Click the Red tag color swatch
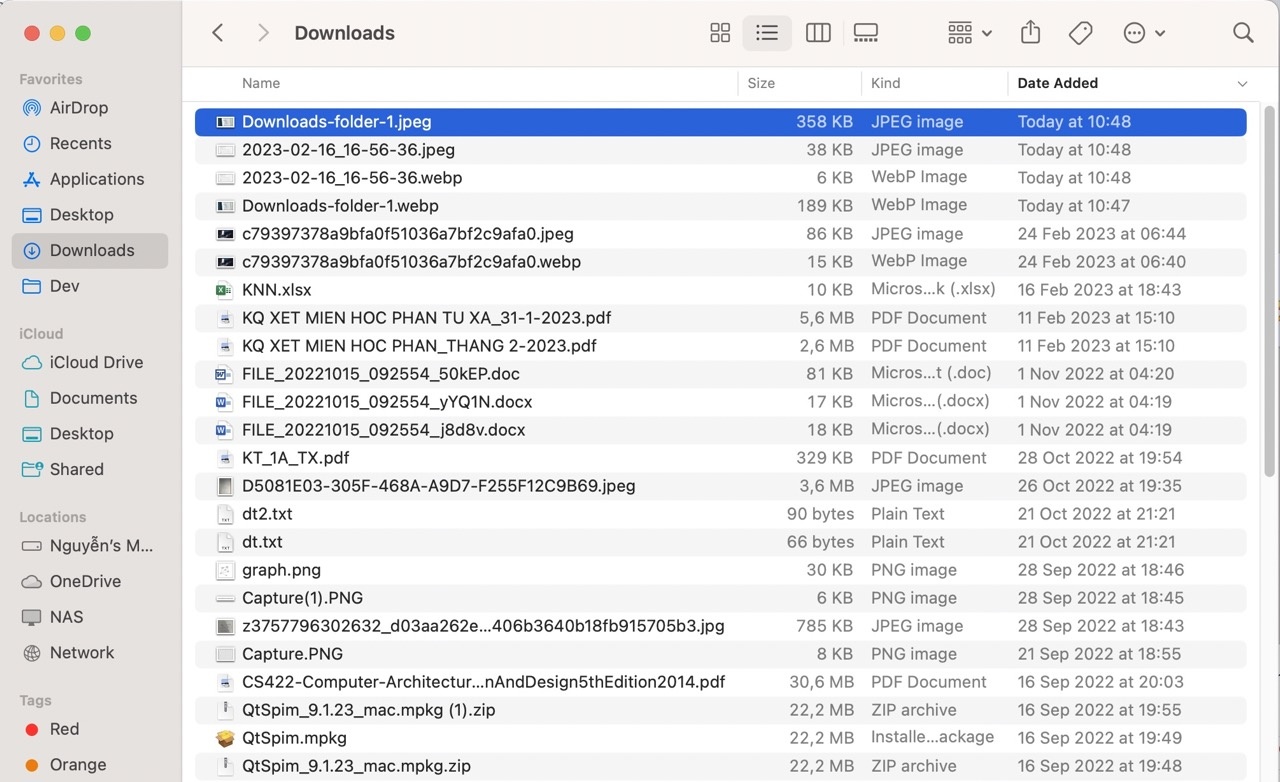Viewport: 1280px width, 782px height. tap(33, 729)
